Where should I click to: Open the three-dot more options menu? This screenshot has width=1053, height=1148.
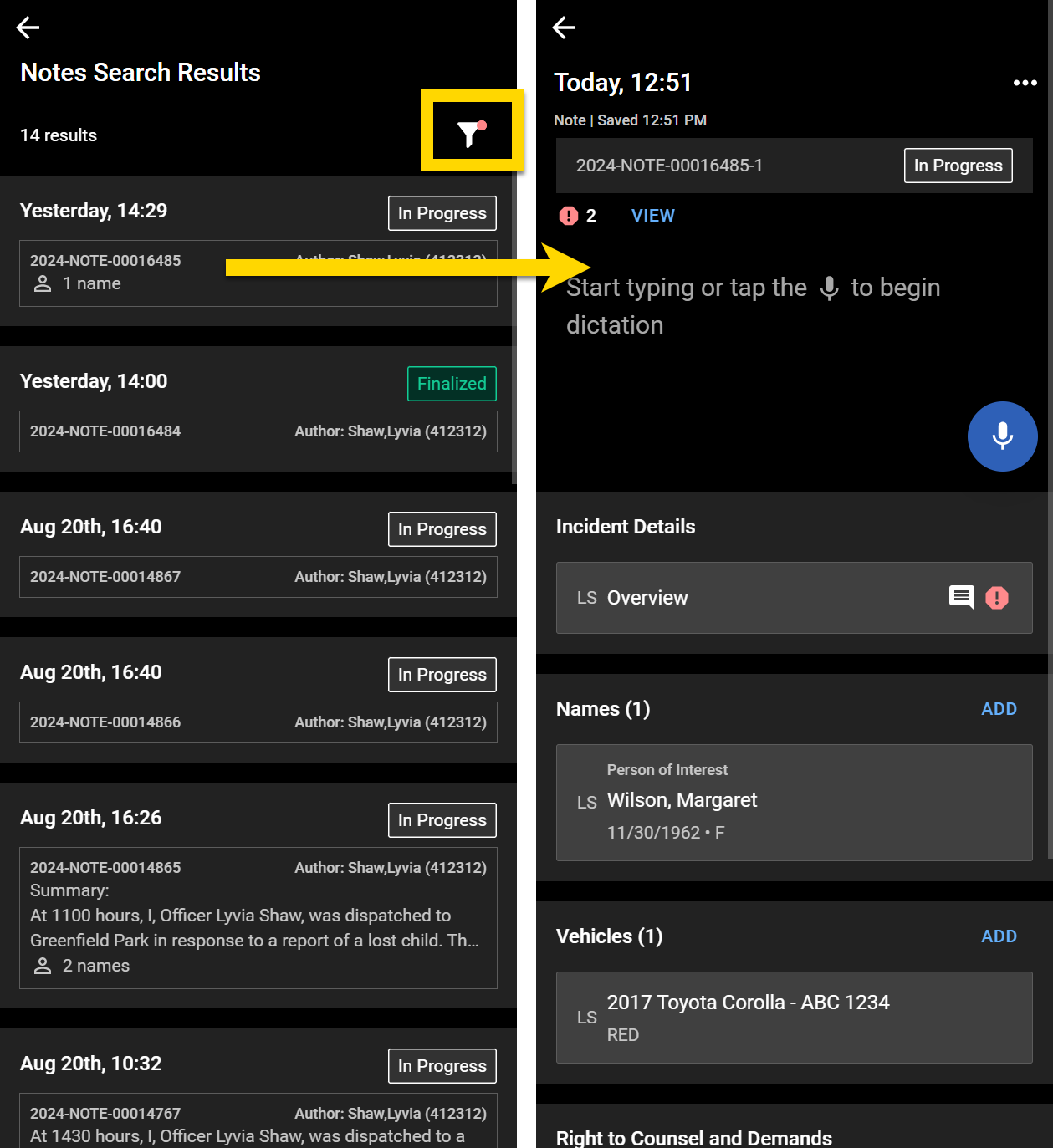1025,83
